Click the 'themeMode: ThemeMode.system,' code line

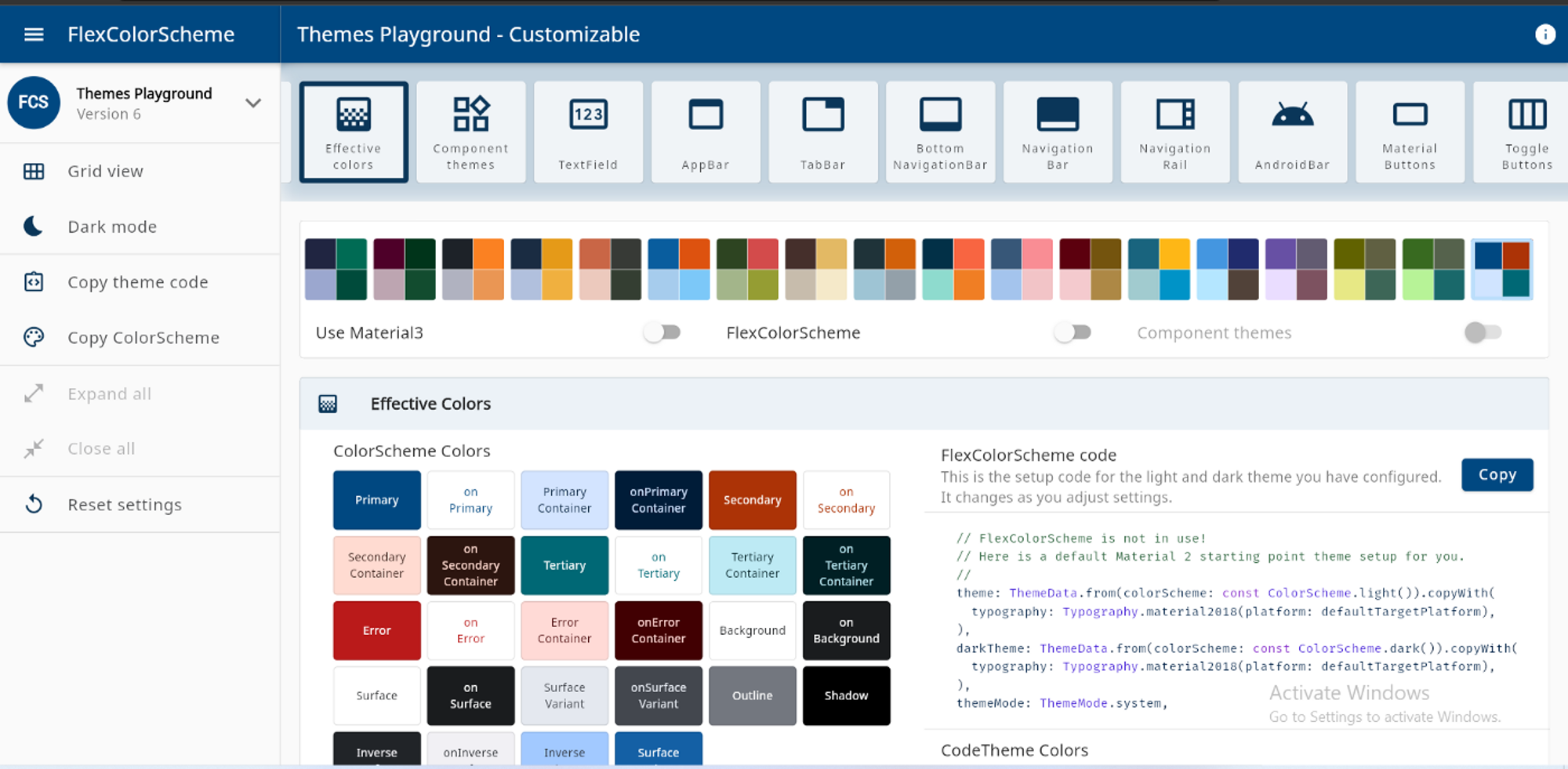(1062, 703)
